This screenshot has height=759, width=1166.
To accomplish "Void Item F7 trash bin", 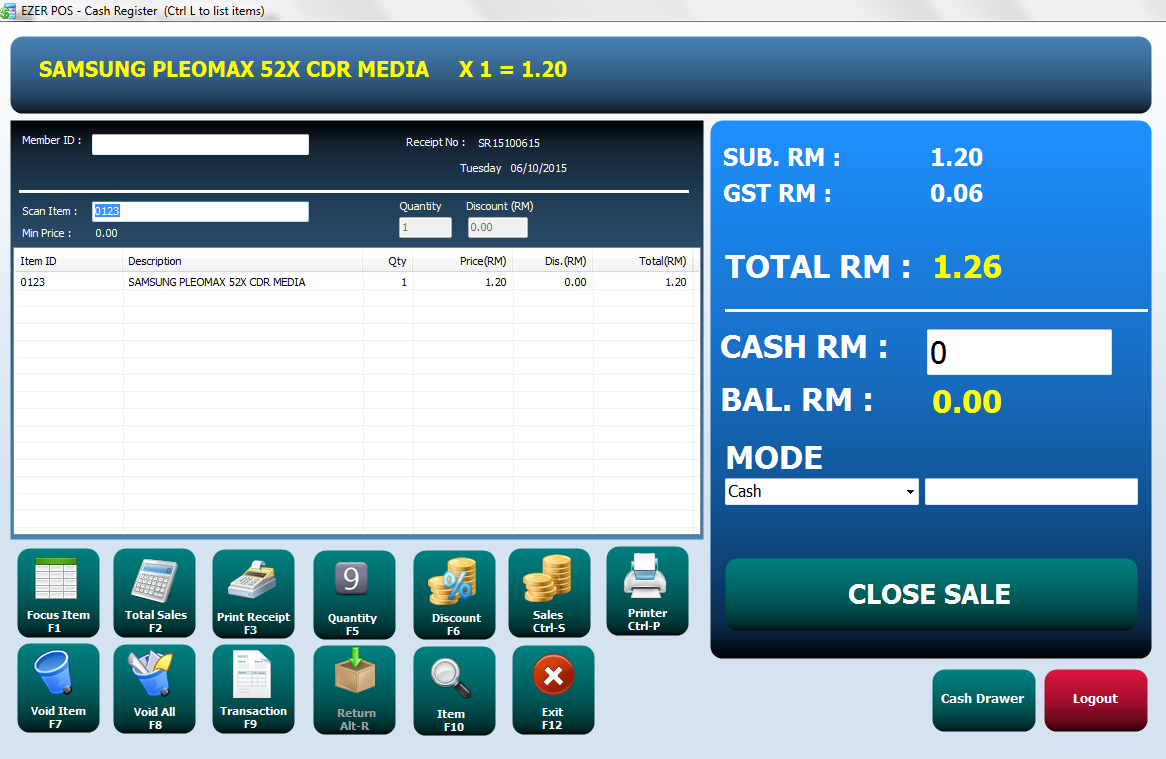I will (58, 688).
